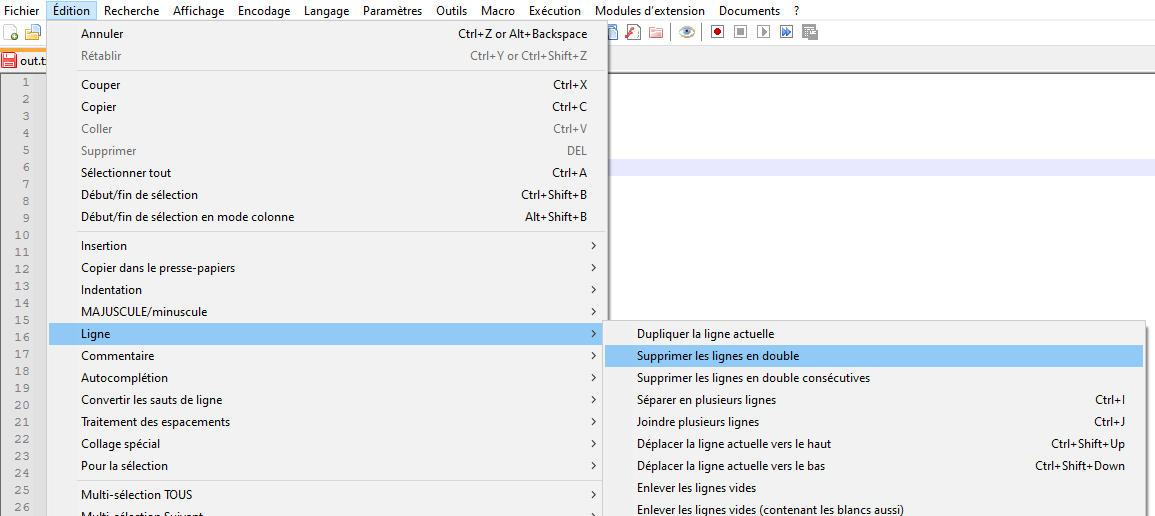Image resolution: width=1155 pixels, height=516 pixels.
Task: Choose Copier in the menu
Action: coord(328,107)
